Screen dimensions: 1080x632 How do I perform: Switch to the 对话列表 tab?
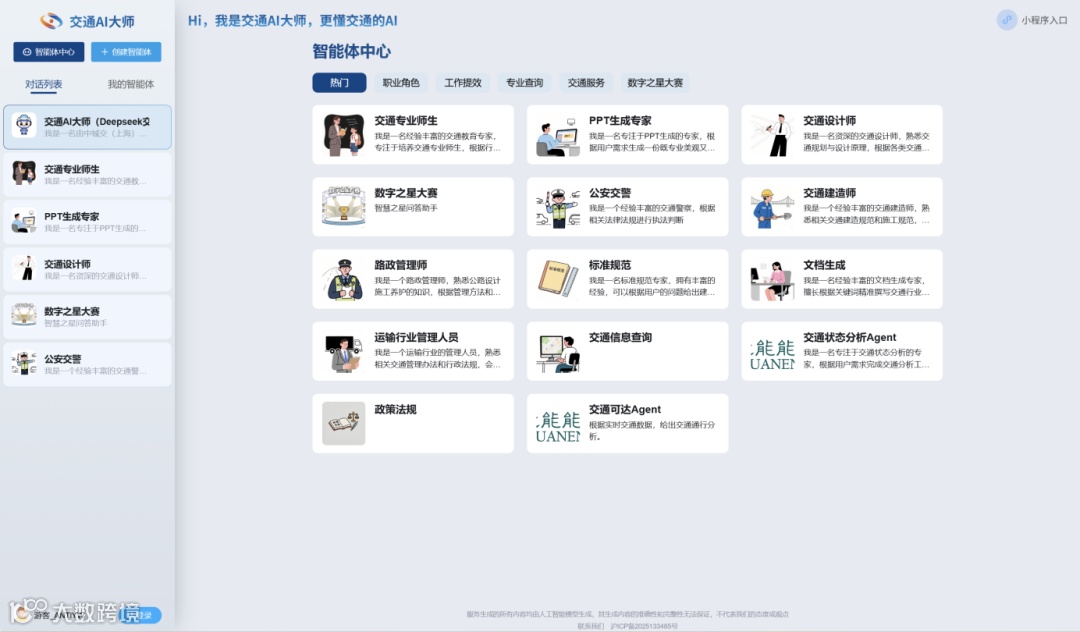pyautogui.click(x=43, y=84)
